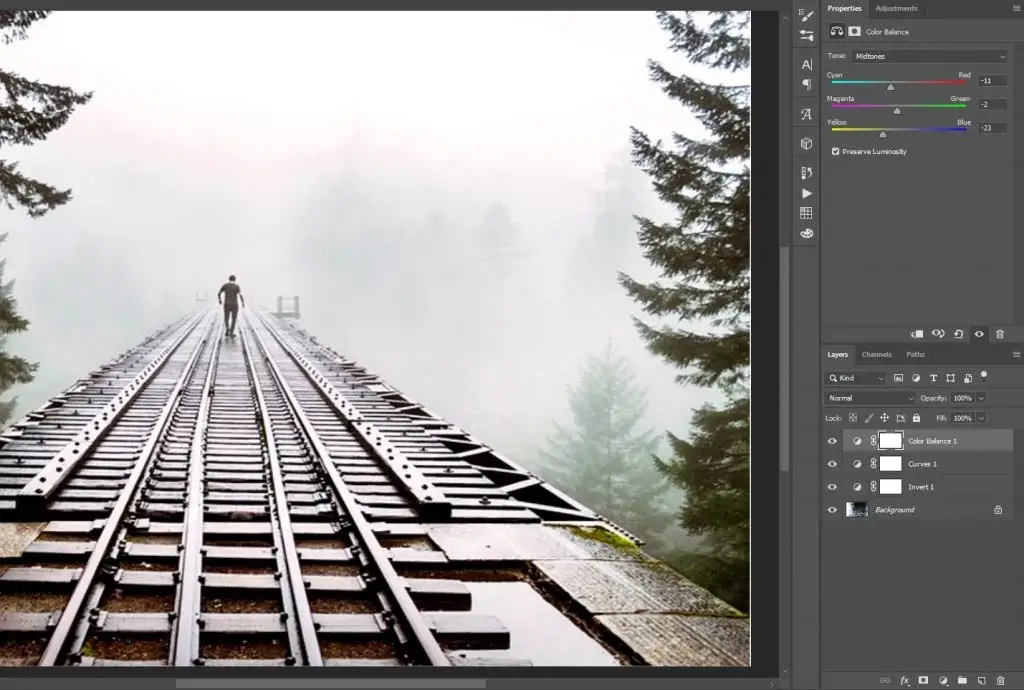Open the Character panel icon
The height and width of the screenshot is (690, 1024).
pyautogui.click(x=807, y=65)
